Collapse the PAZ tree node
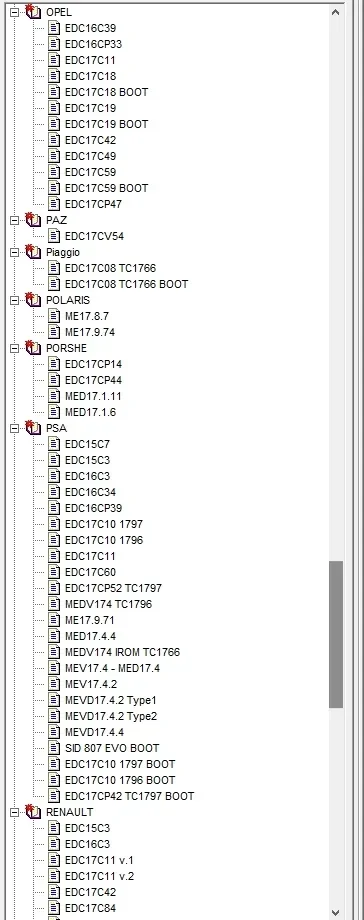The width and height of the screenshot is (364, 920). (15, 220)
